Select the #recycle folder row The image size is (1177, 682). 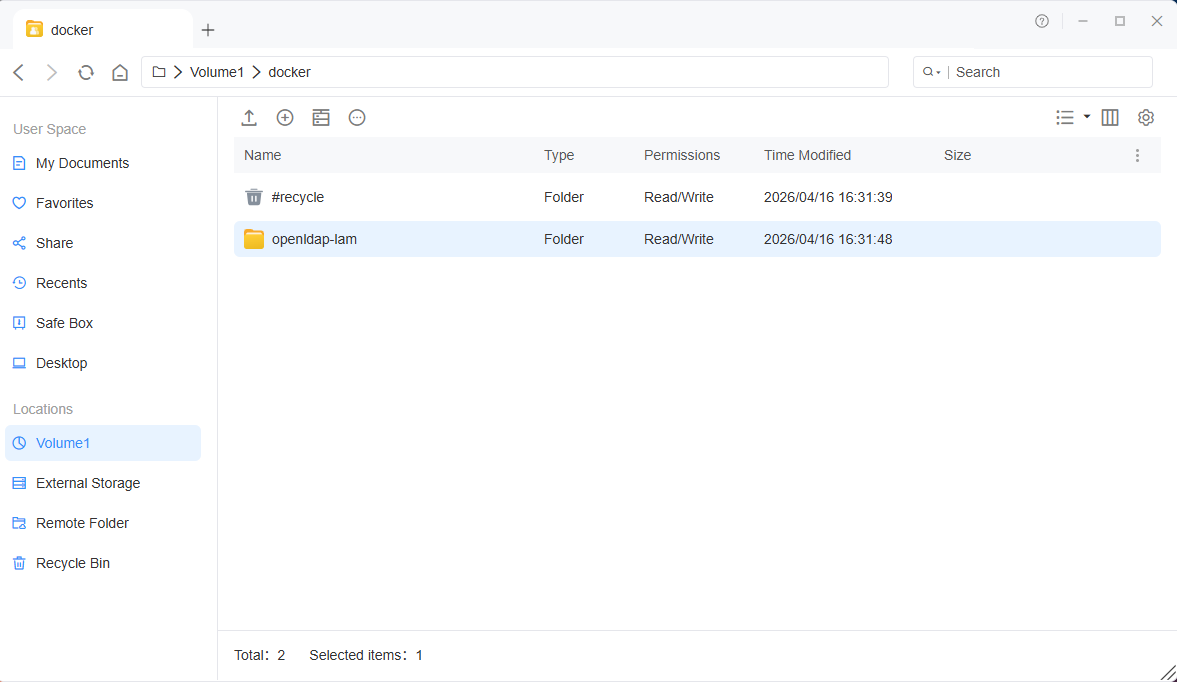697,197
